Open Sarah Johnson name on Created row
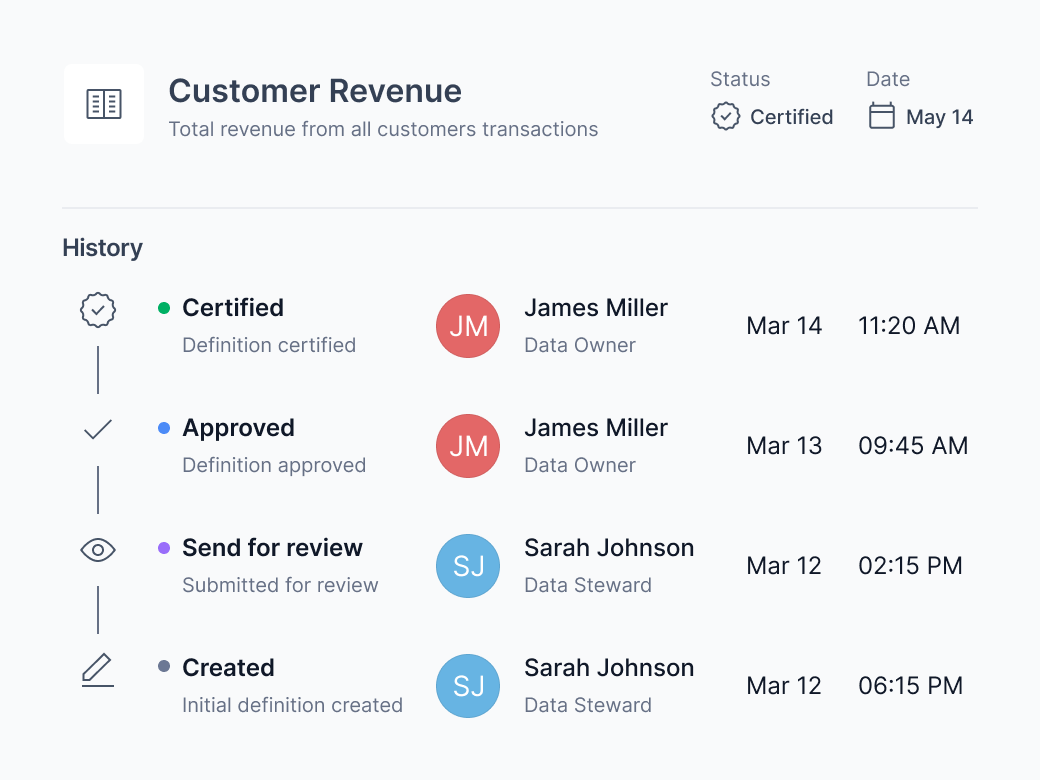 click(x=609, y=668)
